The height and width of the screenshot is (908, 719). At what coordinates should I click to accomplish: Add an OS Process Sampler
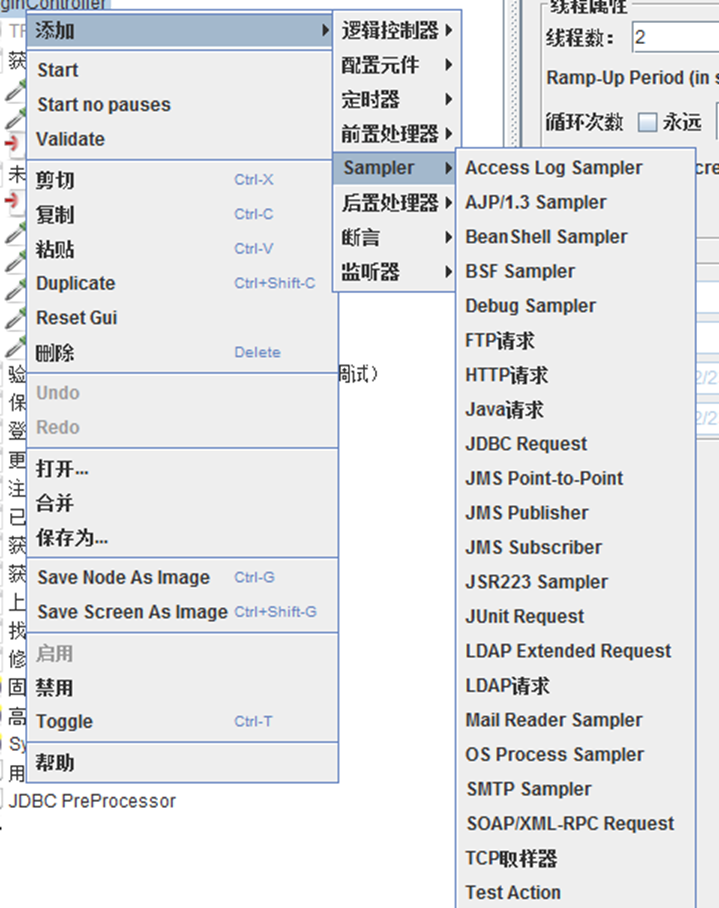tap(576, 754)
